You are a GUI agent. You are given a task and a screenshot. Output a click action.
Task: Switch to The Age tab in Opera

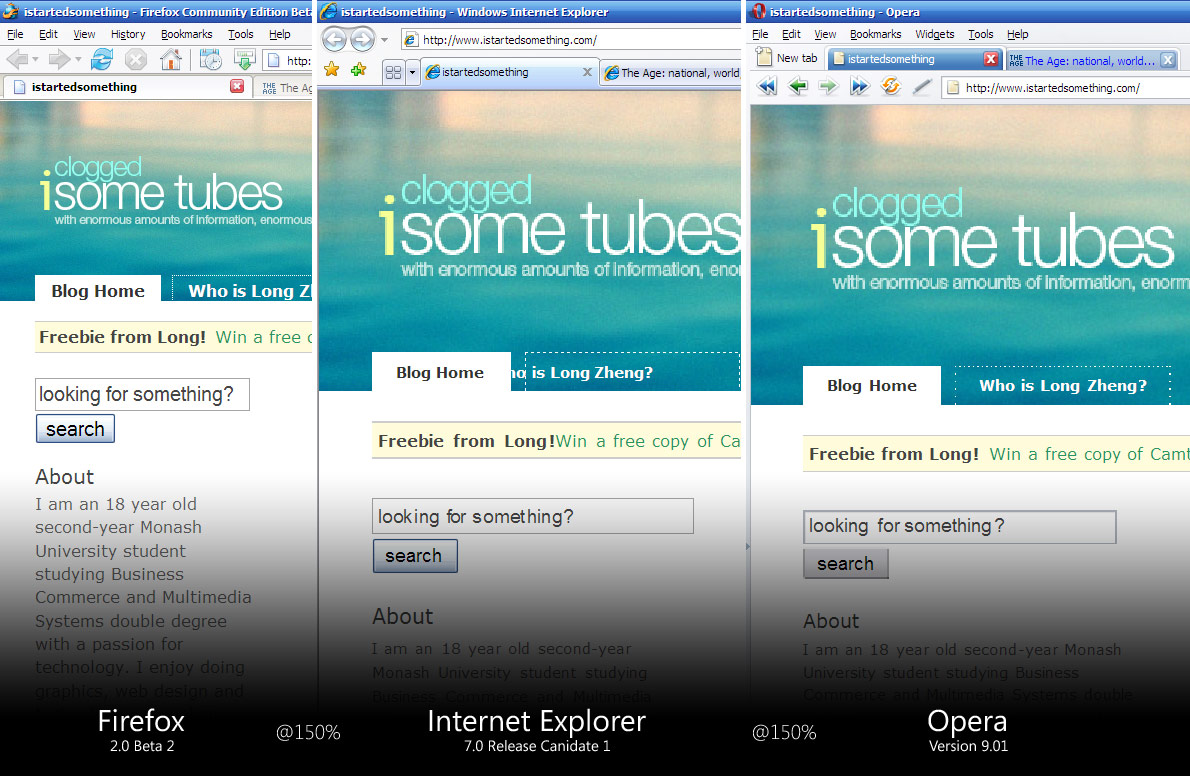click(x=1082, y=60)
